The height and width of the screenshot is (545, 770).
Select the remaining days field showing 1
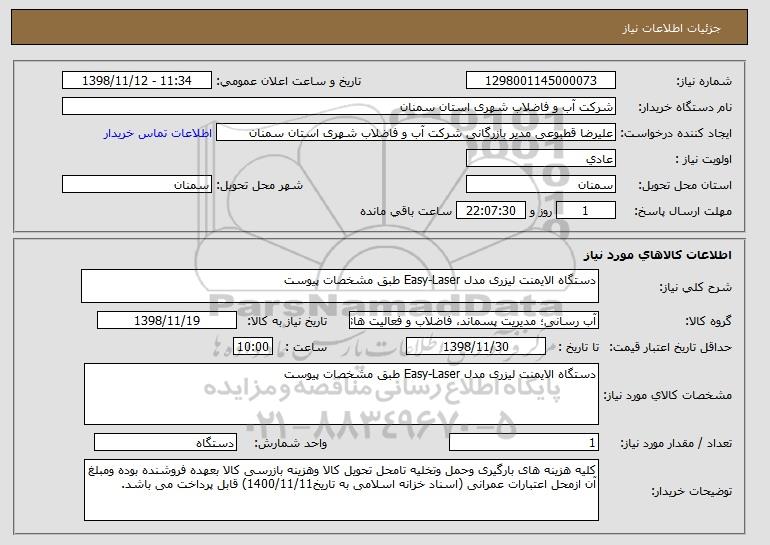click(x=585, y=211)
